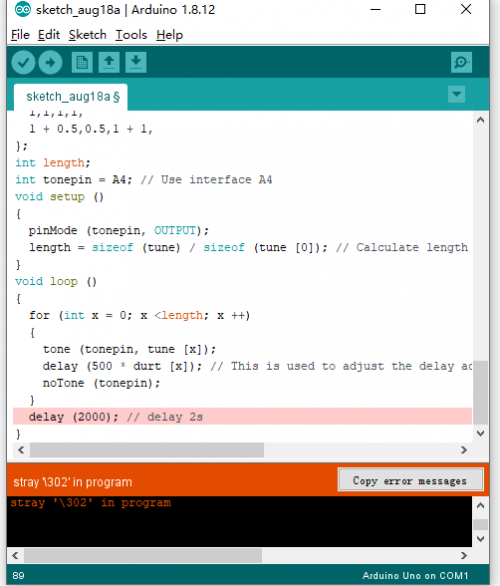Screen dimensions: 500x586
Task: Click 'pinMode (tonepin, OUTPUT);' line
Action: (x=119, y=231)
